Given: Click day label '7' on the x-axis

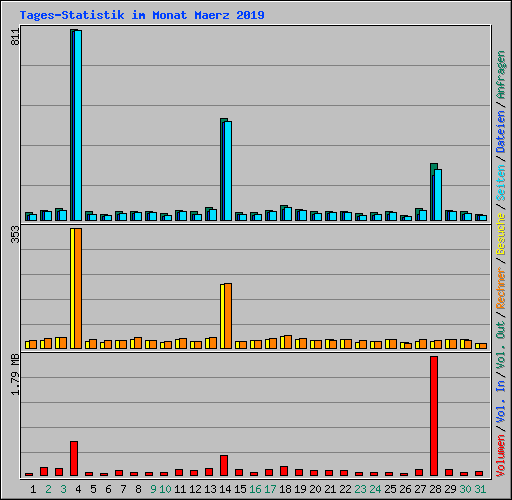Looking at the screenshot, I should 123,489.
